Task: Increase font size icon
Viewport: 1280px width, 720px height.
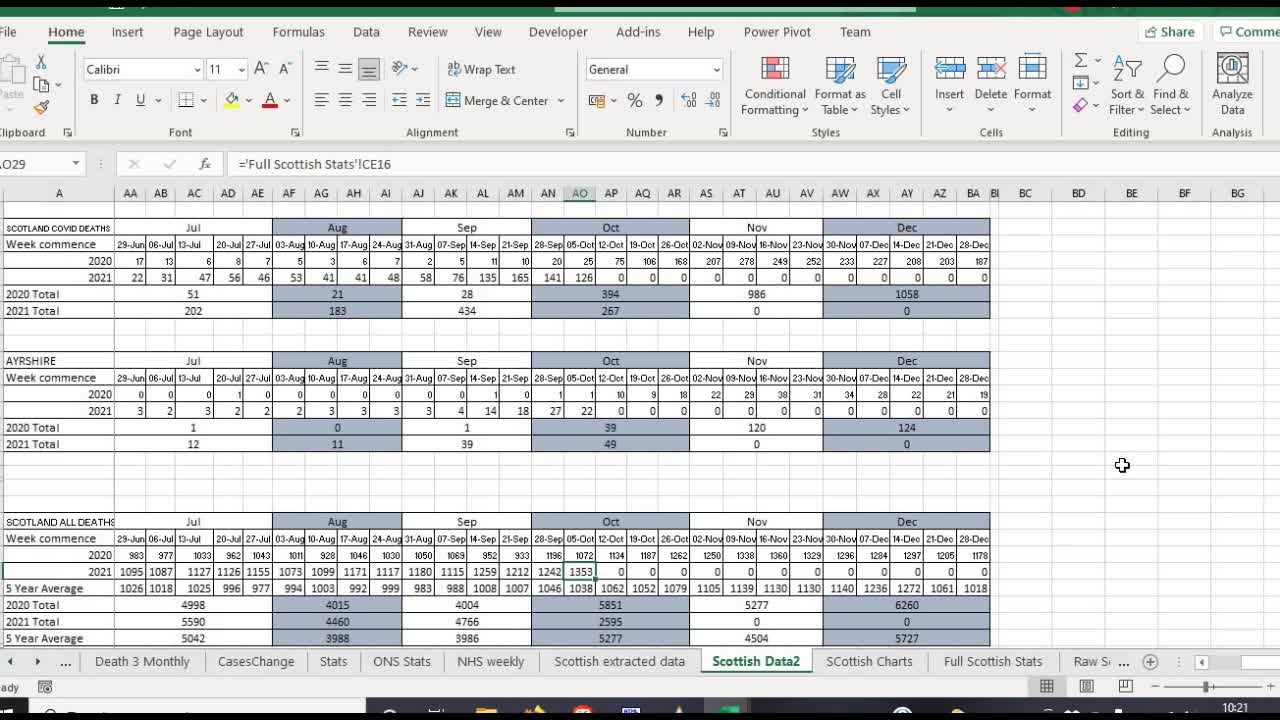Action: click(261, 69)
